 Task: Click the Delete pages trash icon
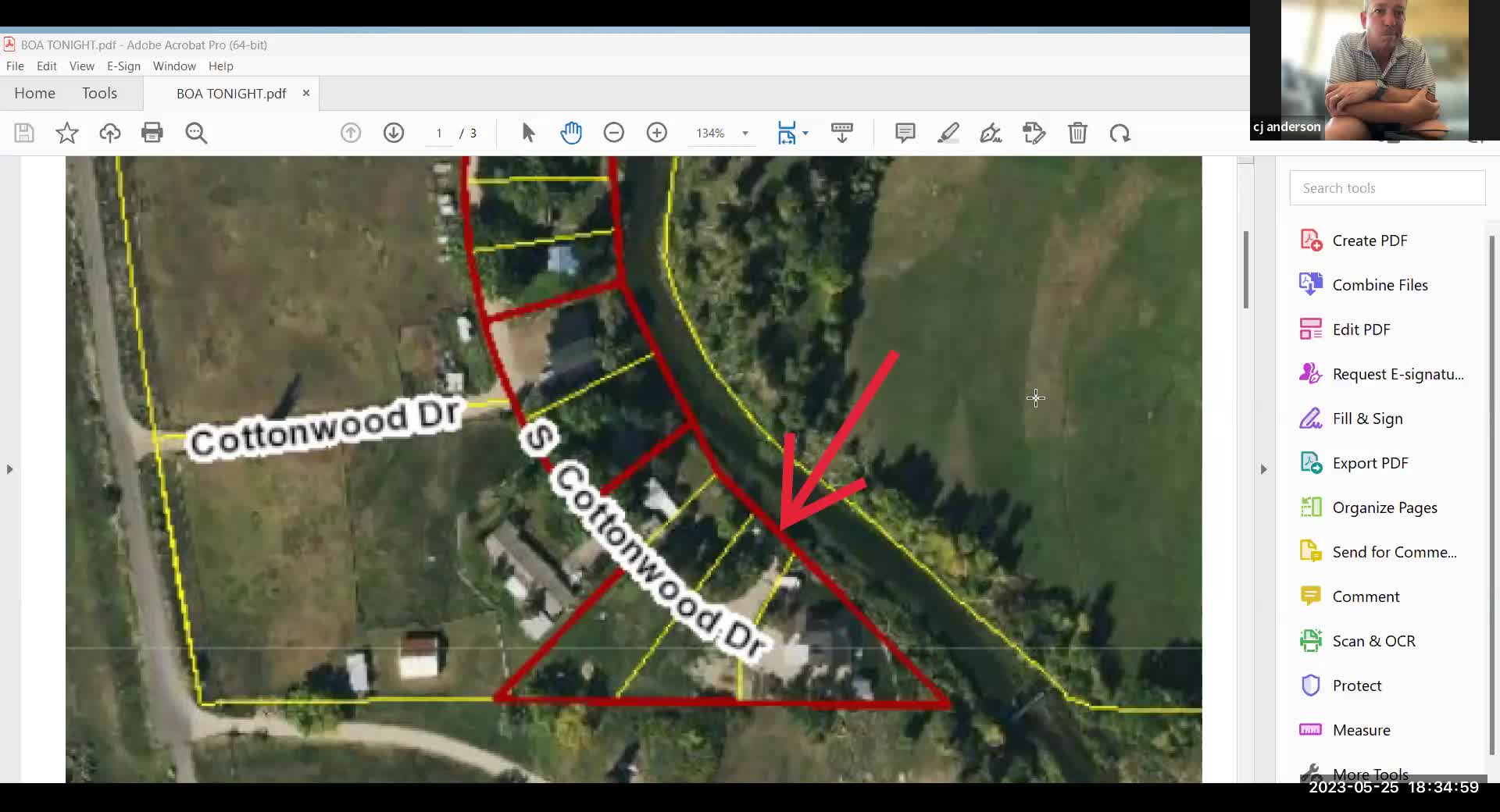coord(1078,133)
